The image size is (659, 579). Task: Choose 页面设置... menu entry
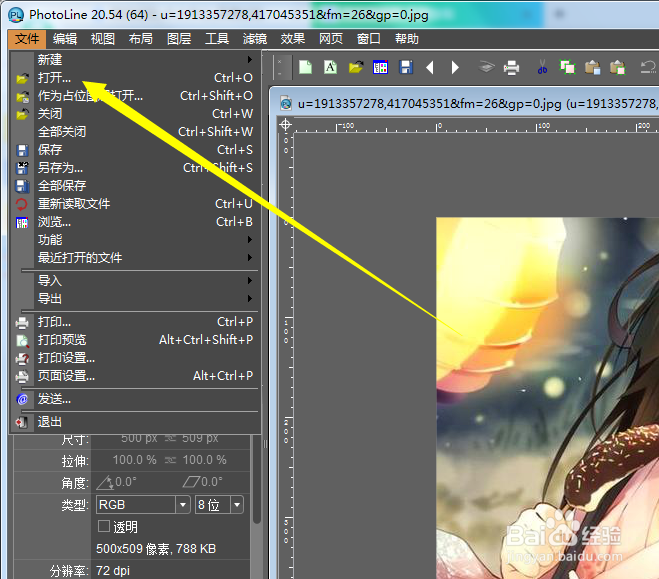tap(134, 376)
